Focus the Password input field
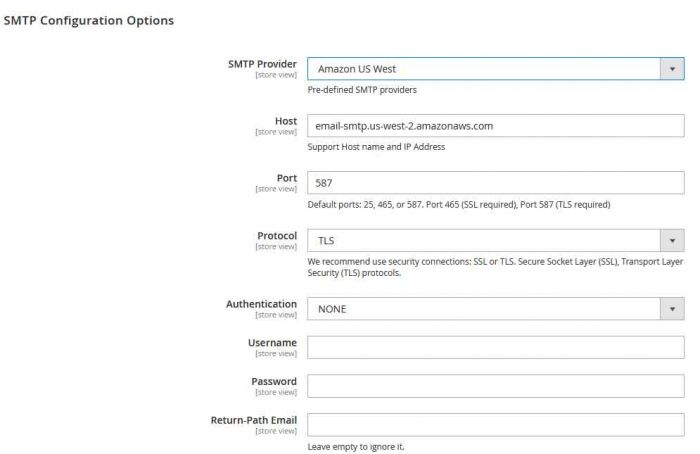 tap(496, 386)
